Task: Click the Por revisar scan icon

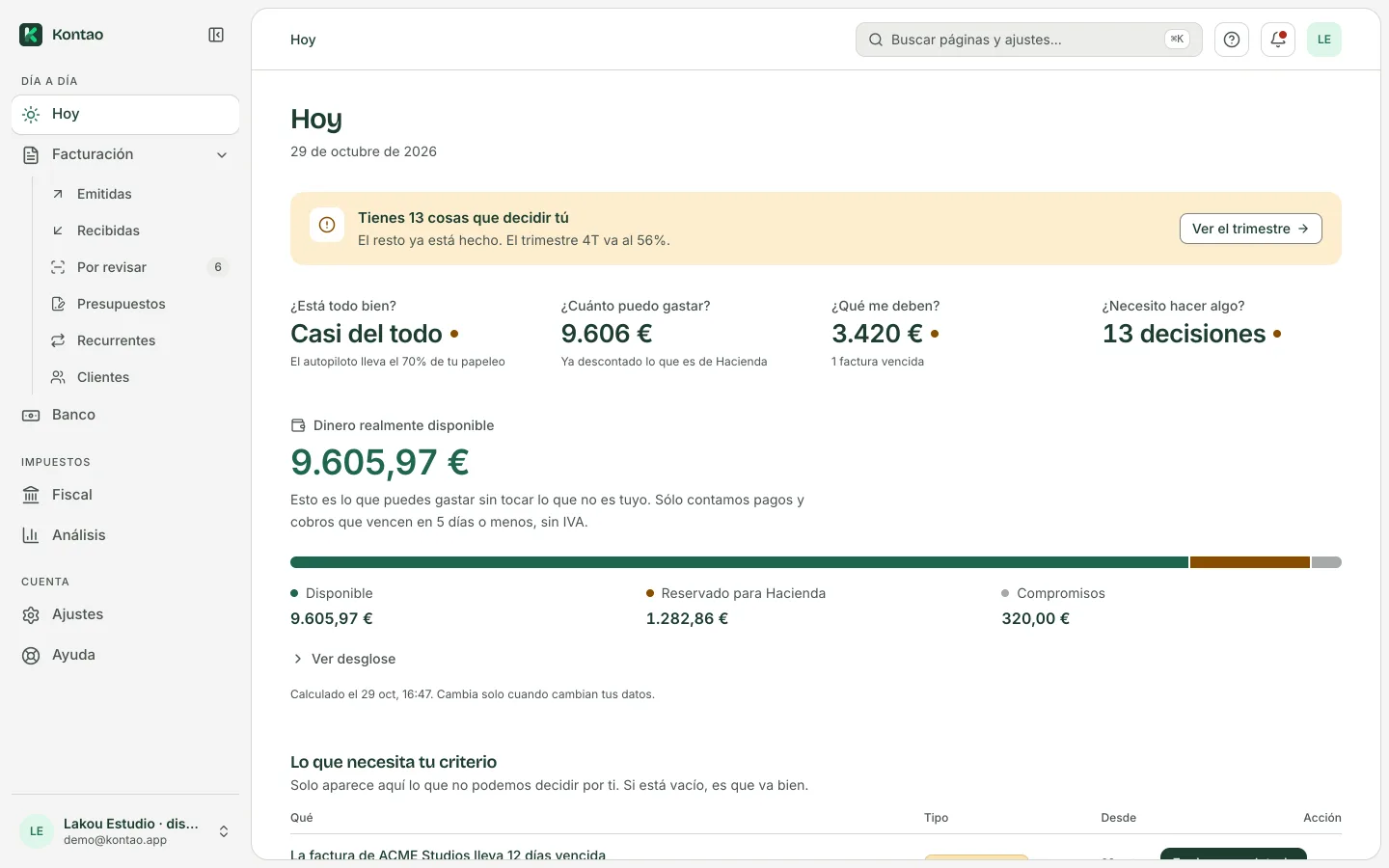Action: pyautogui.click(x=58, y=267)
